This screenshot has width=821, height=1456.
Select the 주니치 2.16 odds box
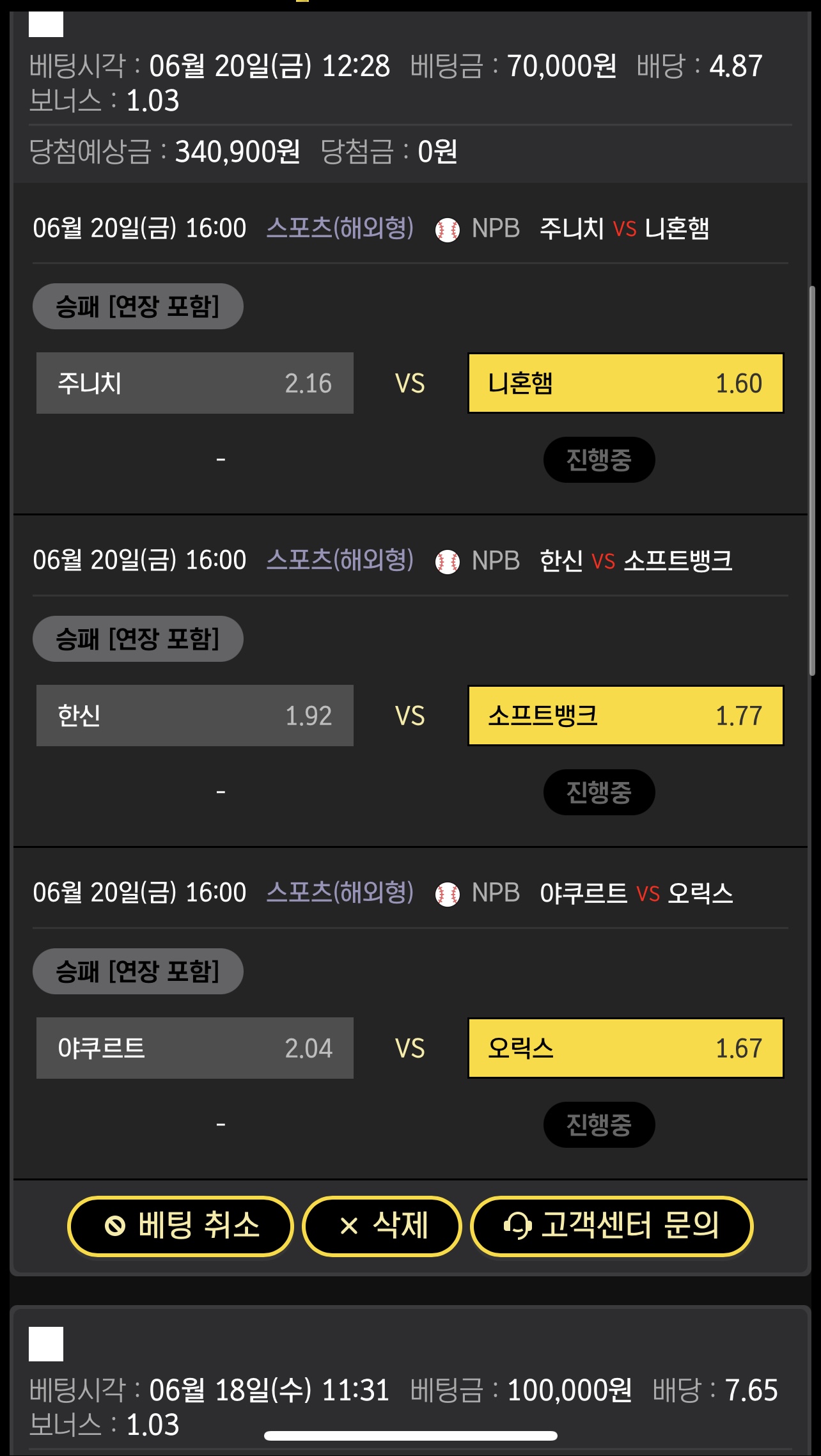click(195, 383)
